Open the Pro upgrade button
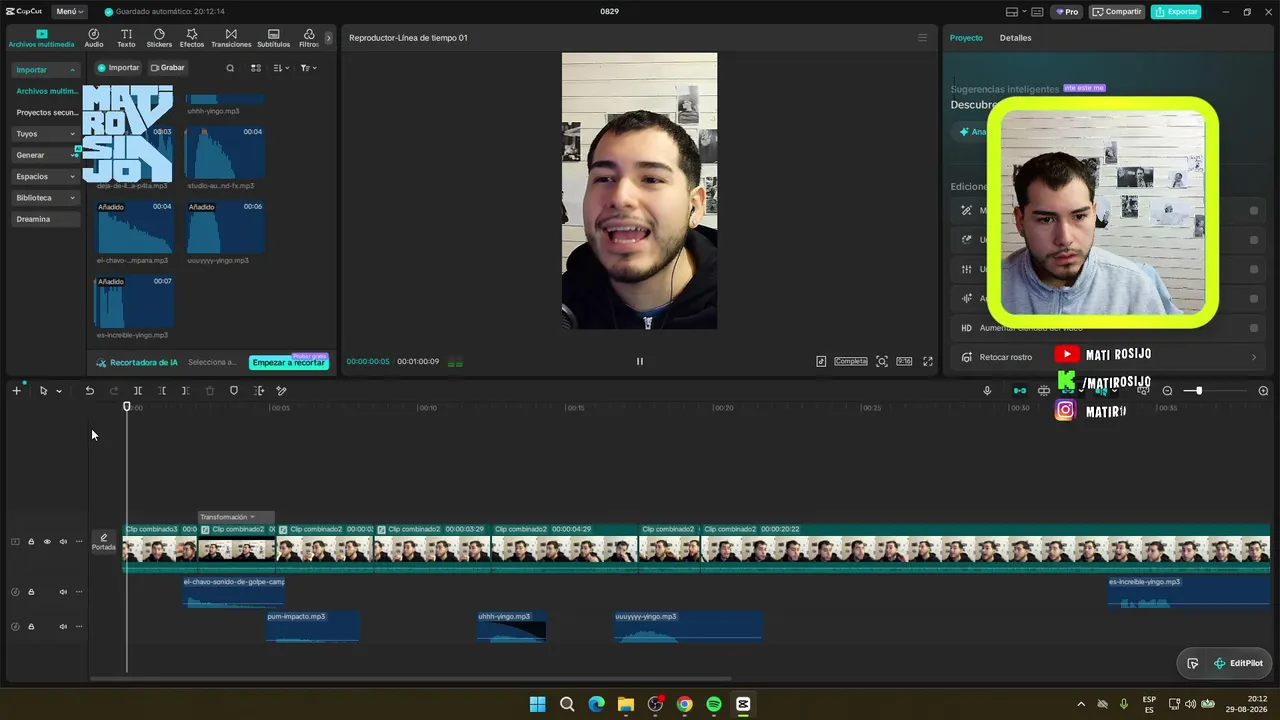This screenshot has height=720, width=1280. tap(1068, 12)
